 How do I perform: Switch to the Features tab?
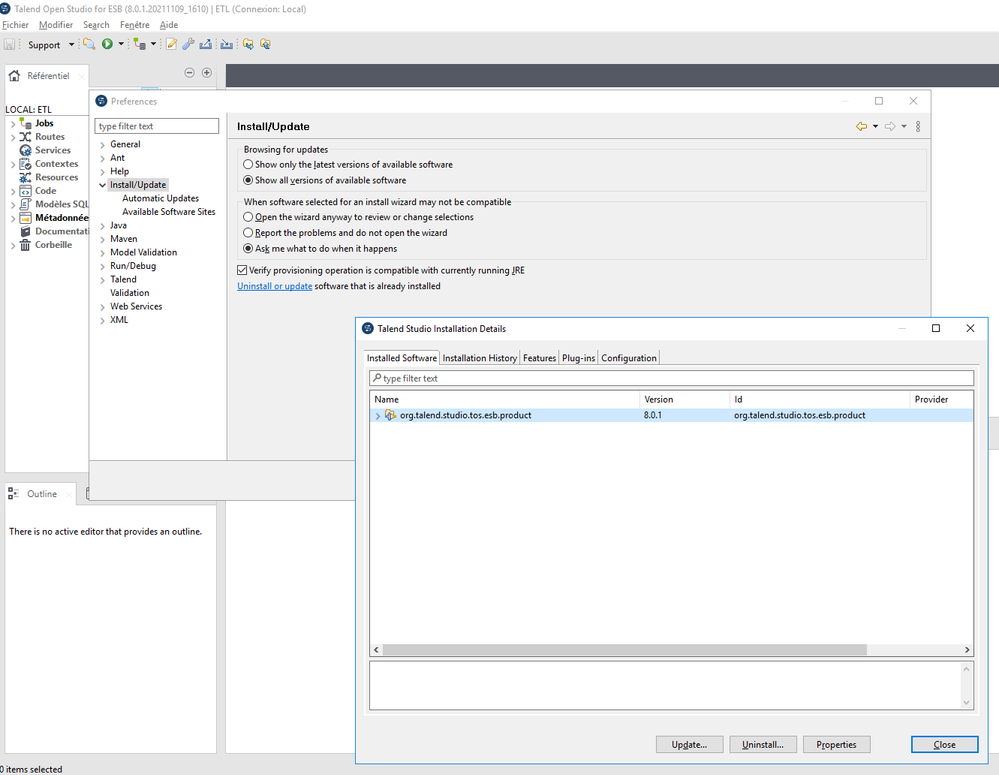tap(540, 358)
